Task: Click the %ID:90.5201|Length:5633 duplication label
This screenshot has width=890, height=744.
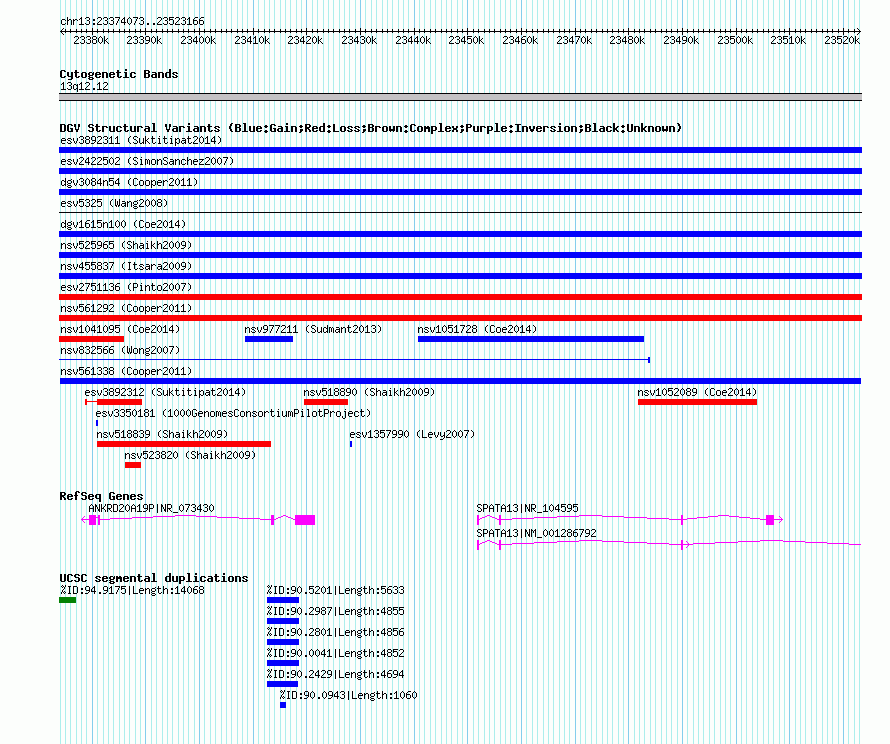Action: [x=335, y=590]
